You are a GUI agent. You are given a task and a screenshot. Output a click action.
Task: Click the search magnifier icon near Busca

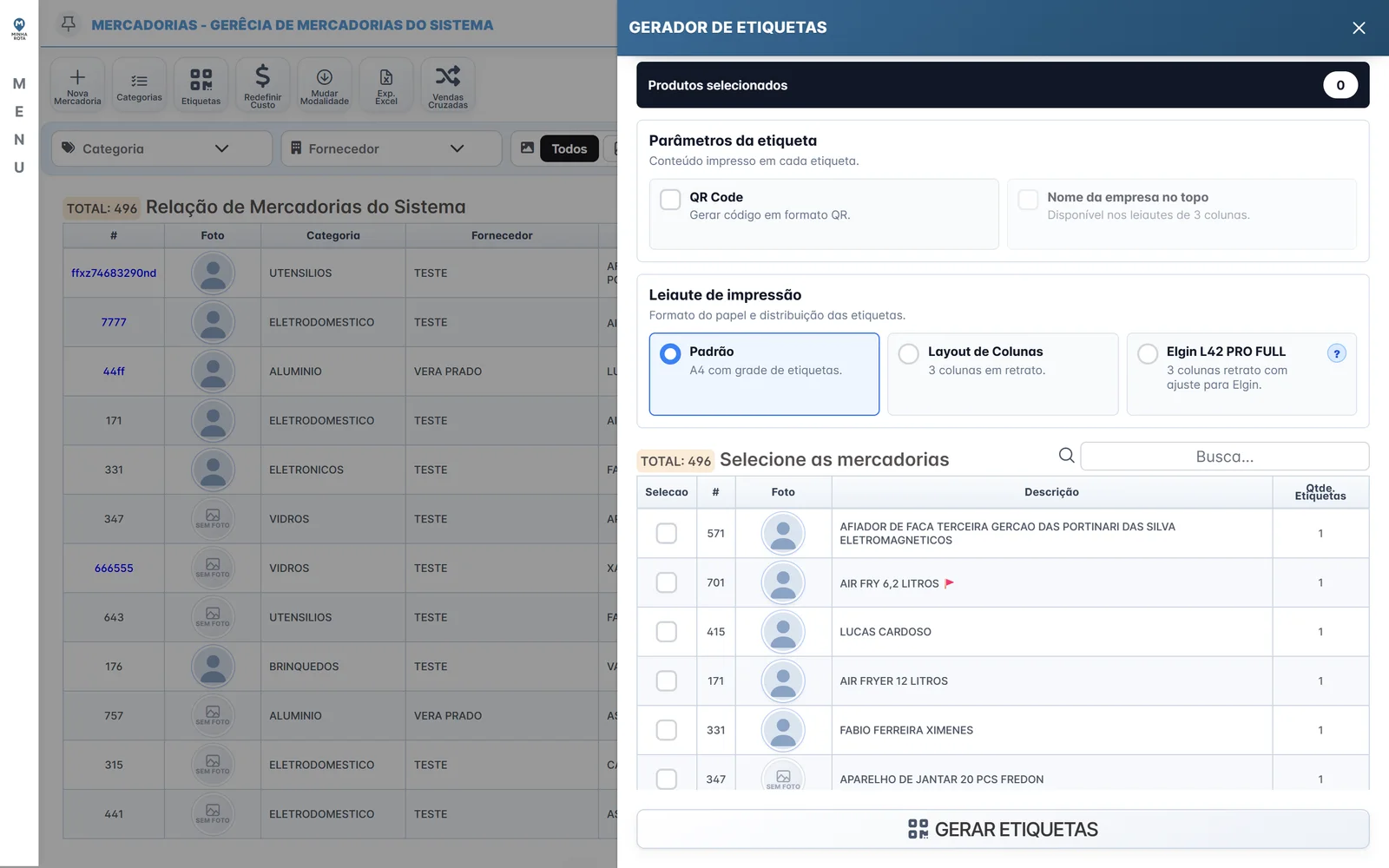click(x=1066, y=455)
